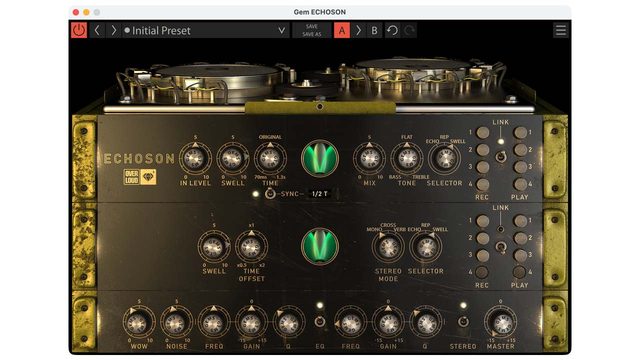
Task: Click the MIX knob
Action: click(x=369, y=159)
